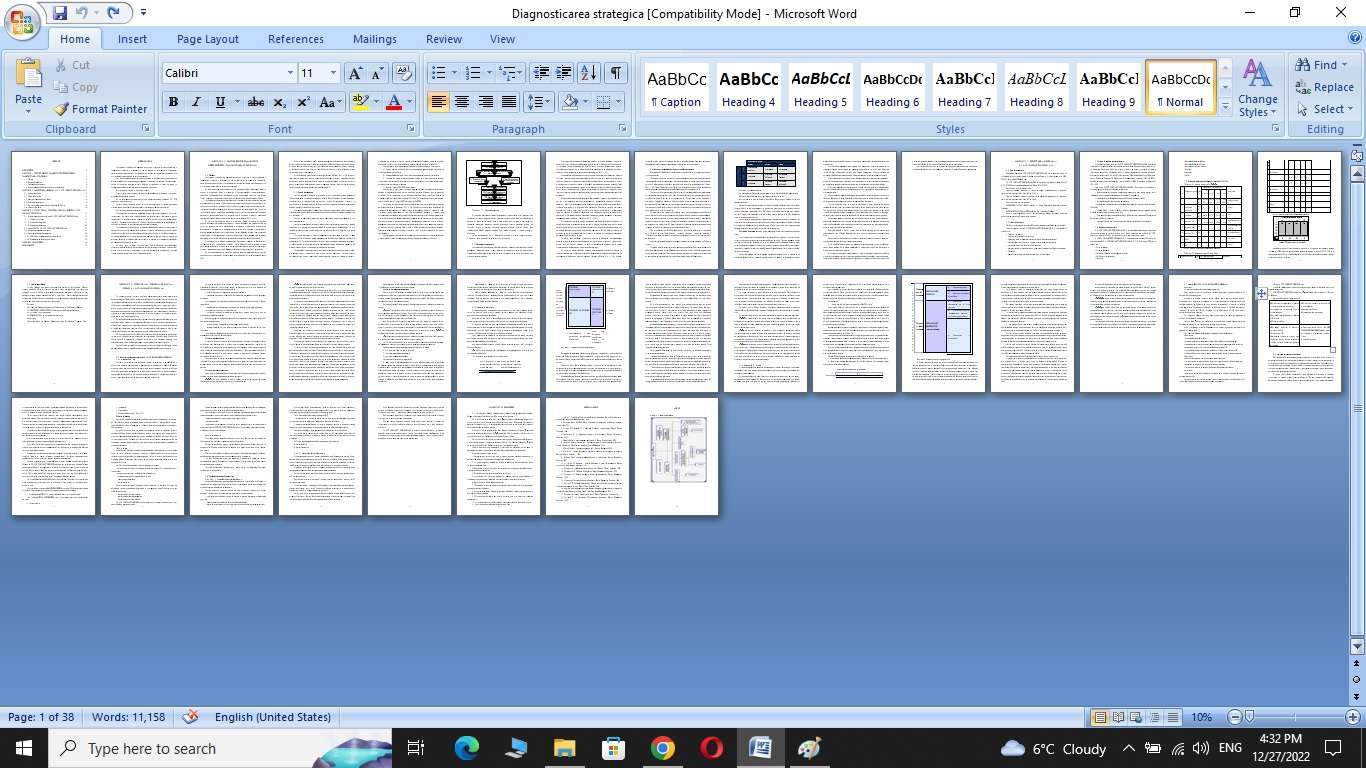This screenshot has height=768, width=1366.
Task: Open Google Chrome from the taskbar
Action: tap(662, 748)
